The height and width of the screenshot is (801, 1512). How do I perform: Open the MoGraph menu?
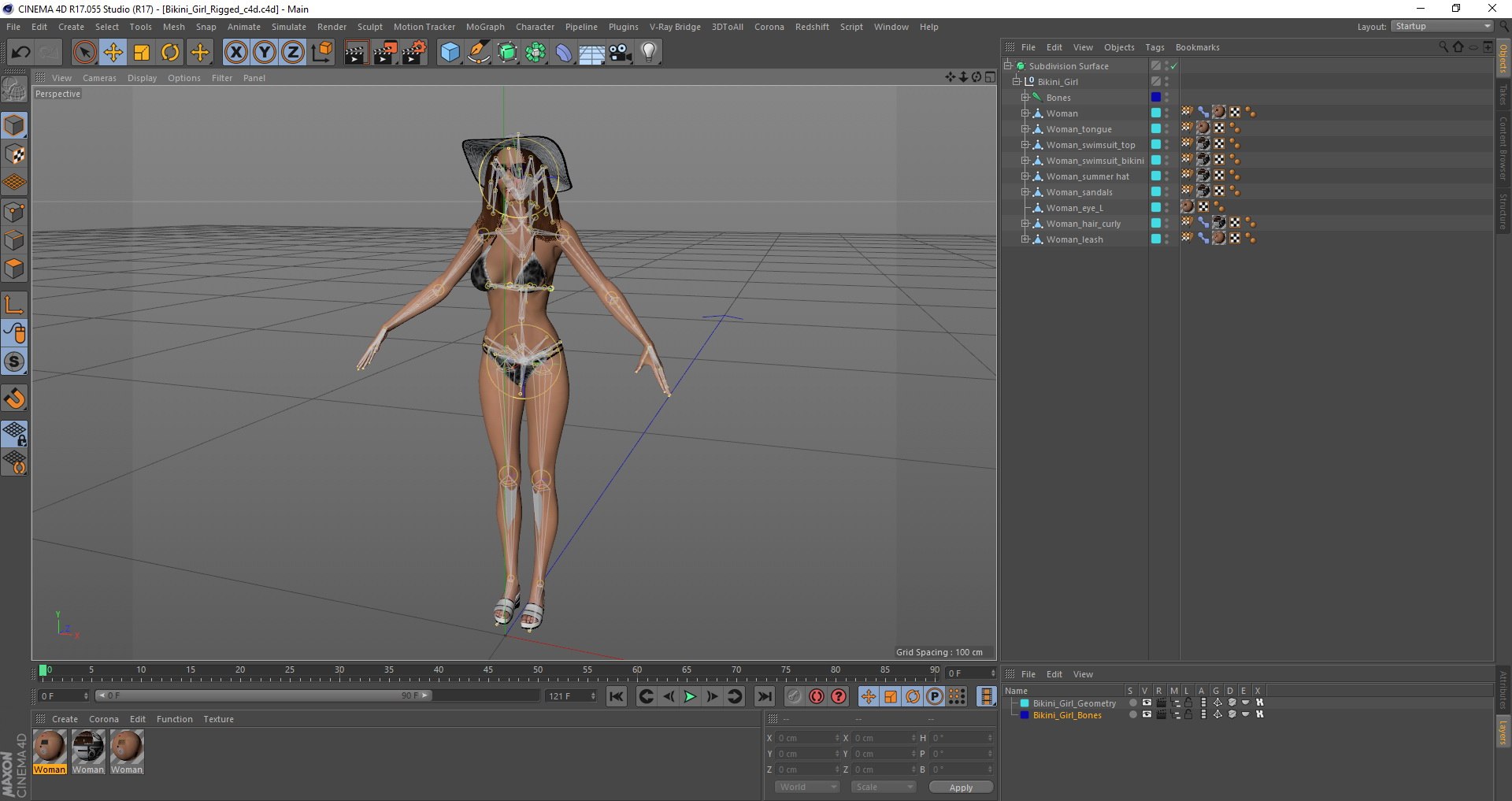(485, 27)
